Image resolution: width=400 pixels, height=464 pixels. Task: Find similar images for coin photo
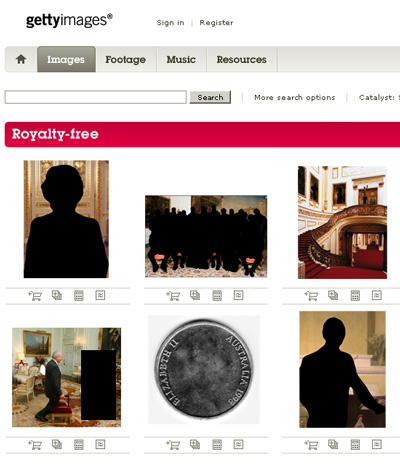[x=238, y=444]
